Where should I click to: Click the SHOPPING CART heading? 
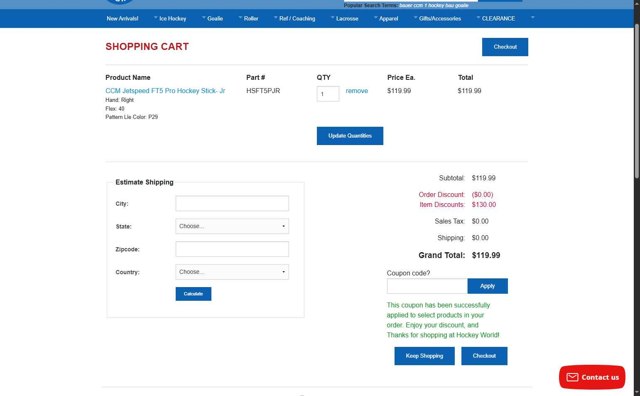(147, 47)
